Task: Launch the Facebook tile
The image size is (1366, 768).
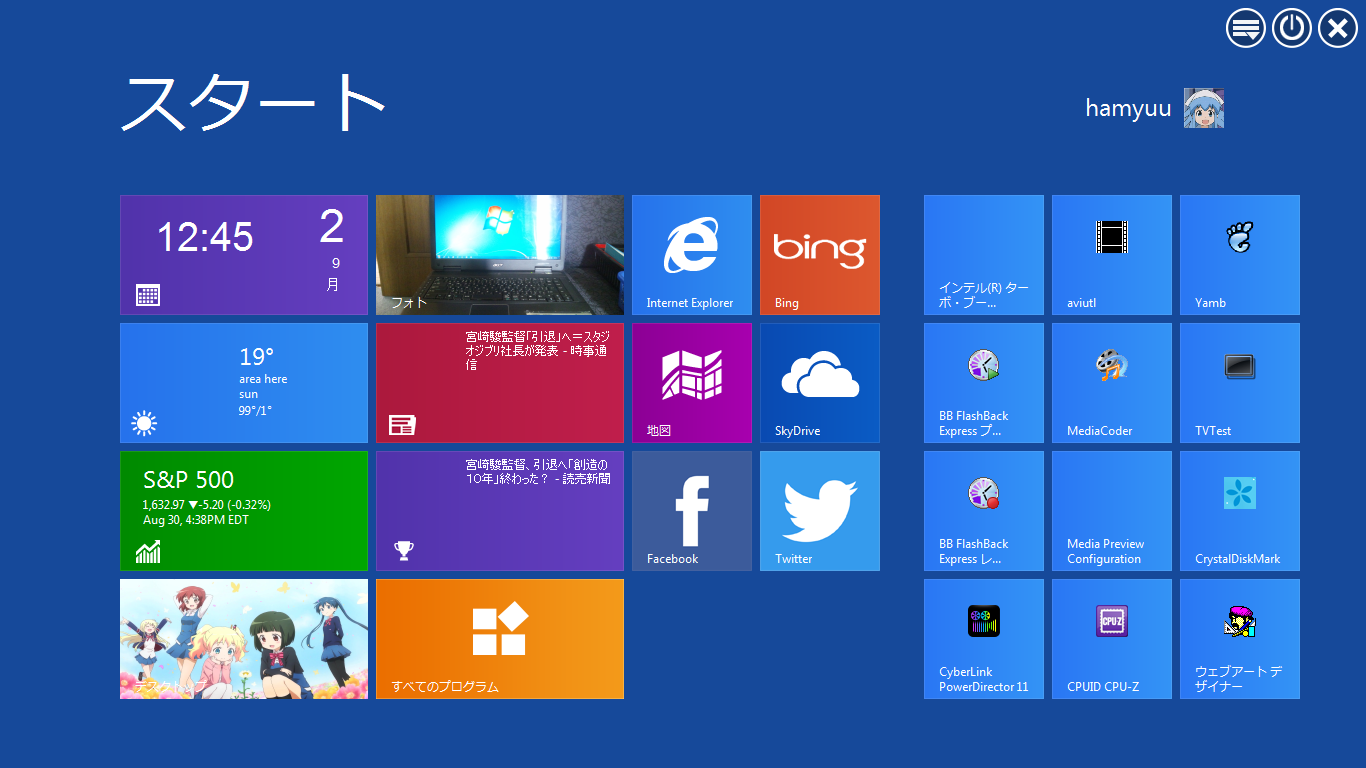Action: (692, 511)
